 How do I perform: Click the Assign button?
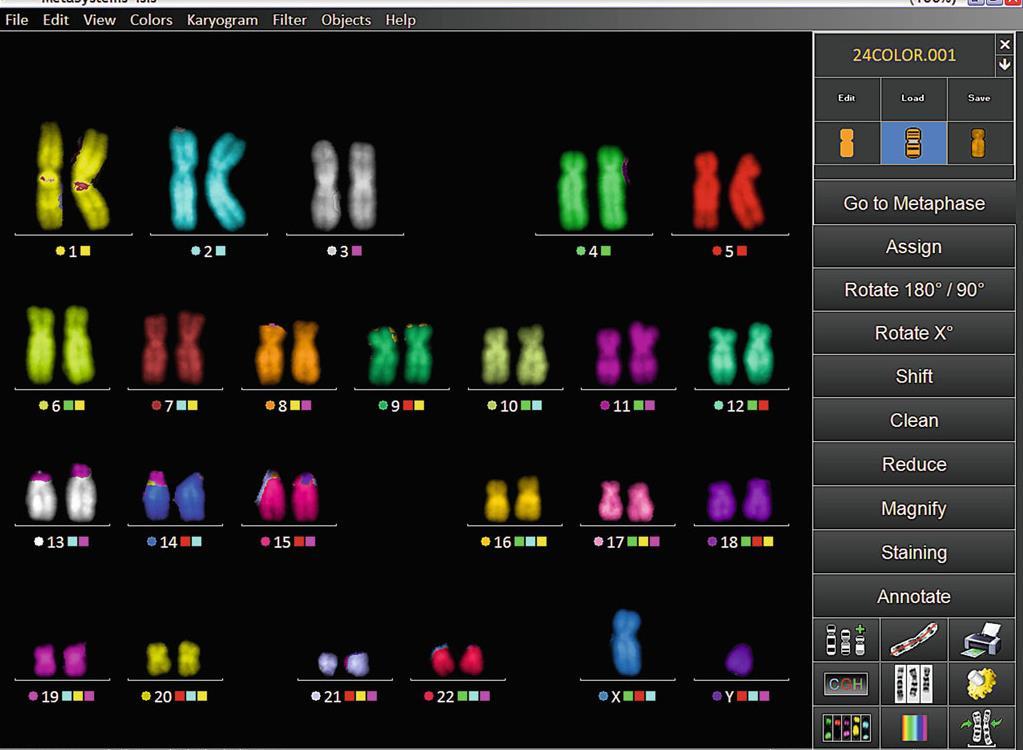(x=913, y=247)
